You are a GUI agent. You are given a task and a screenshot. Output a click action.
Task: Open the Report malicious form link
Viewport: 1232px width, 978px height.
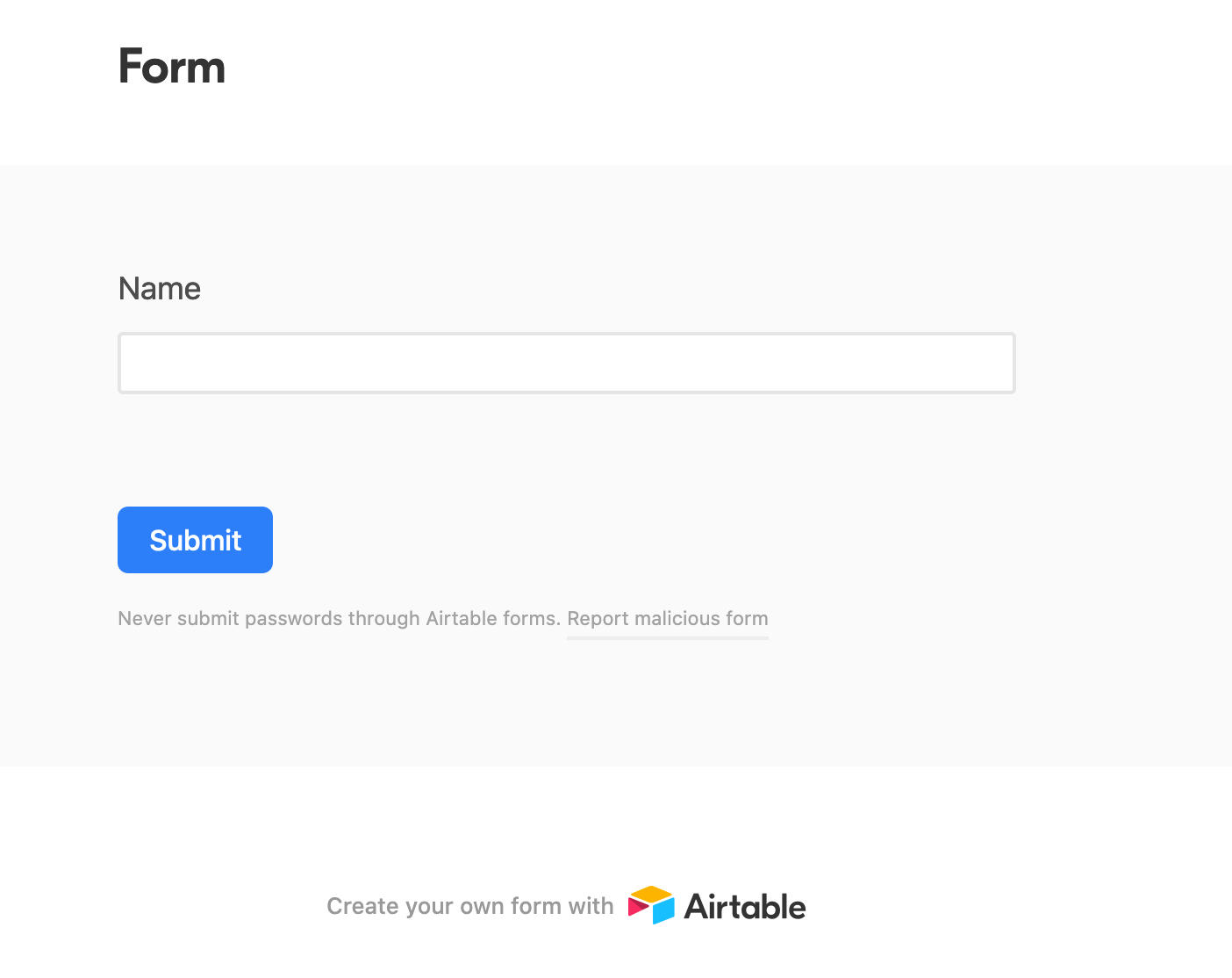[x=667, y=619]
